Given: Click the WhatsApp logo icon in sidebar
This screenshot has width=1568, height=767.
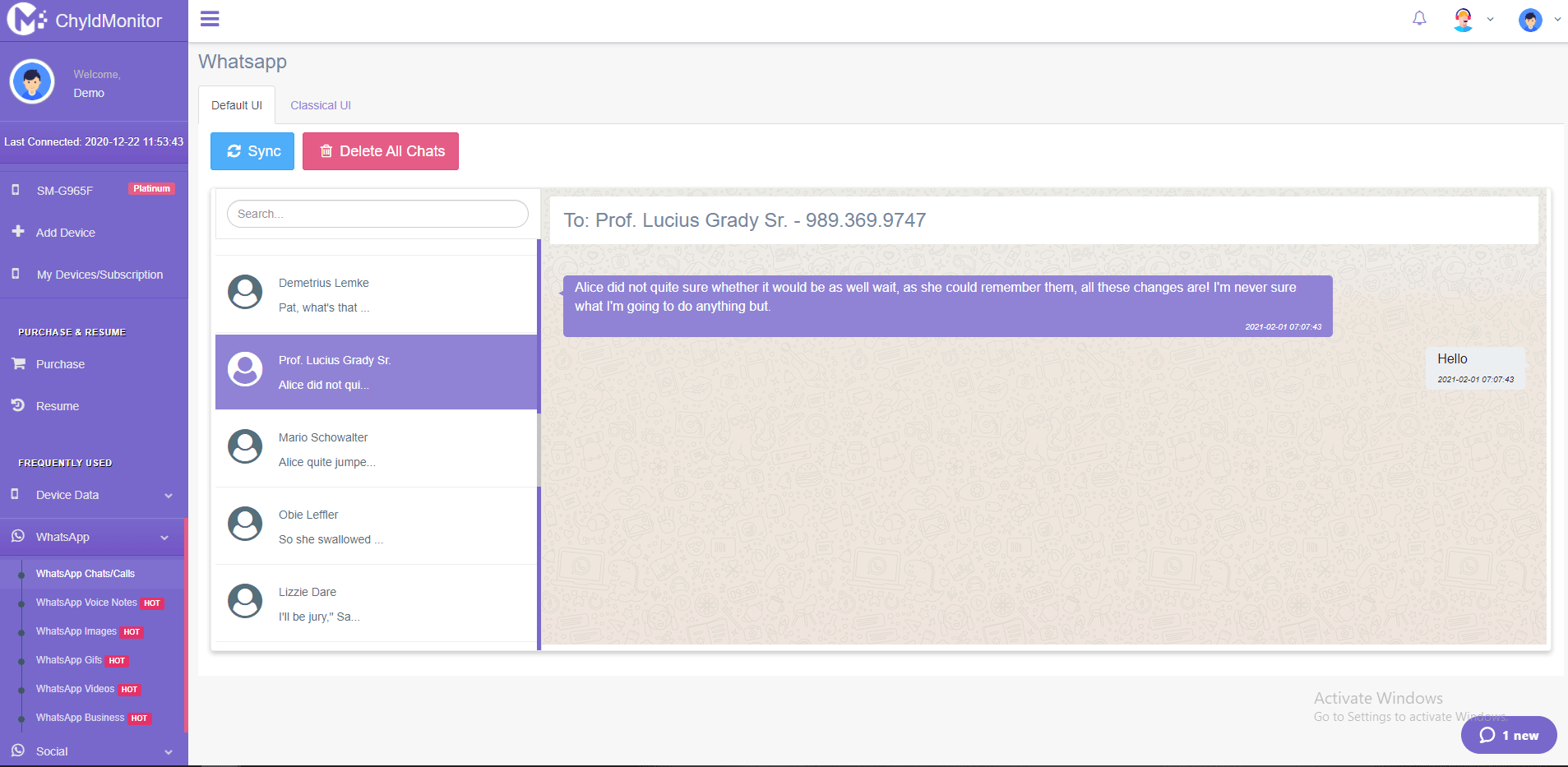Looking at the screenshot, I should coord(18,536).
